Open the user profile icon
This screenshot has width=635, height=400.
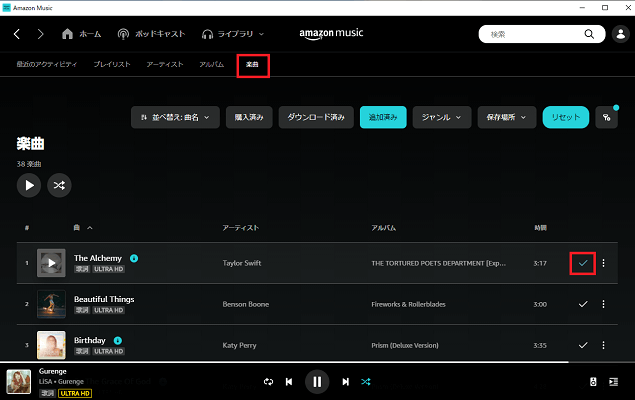pos(620,34)
